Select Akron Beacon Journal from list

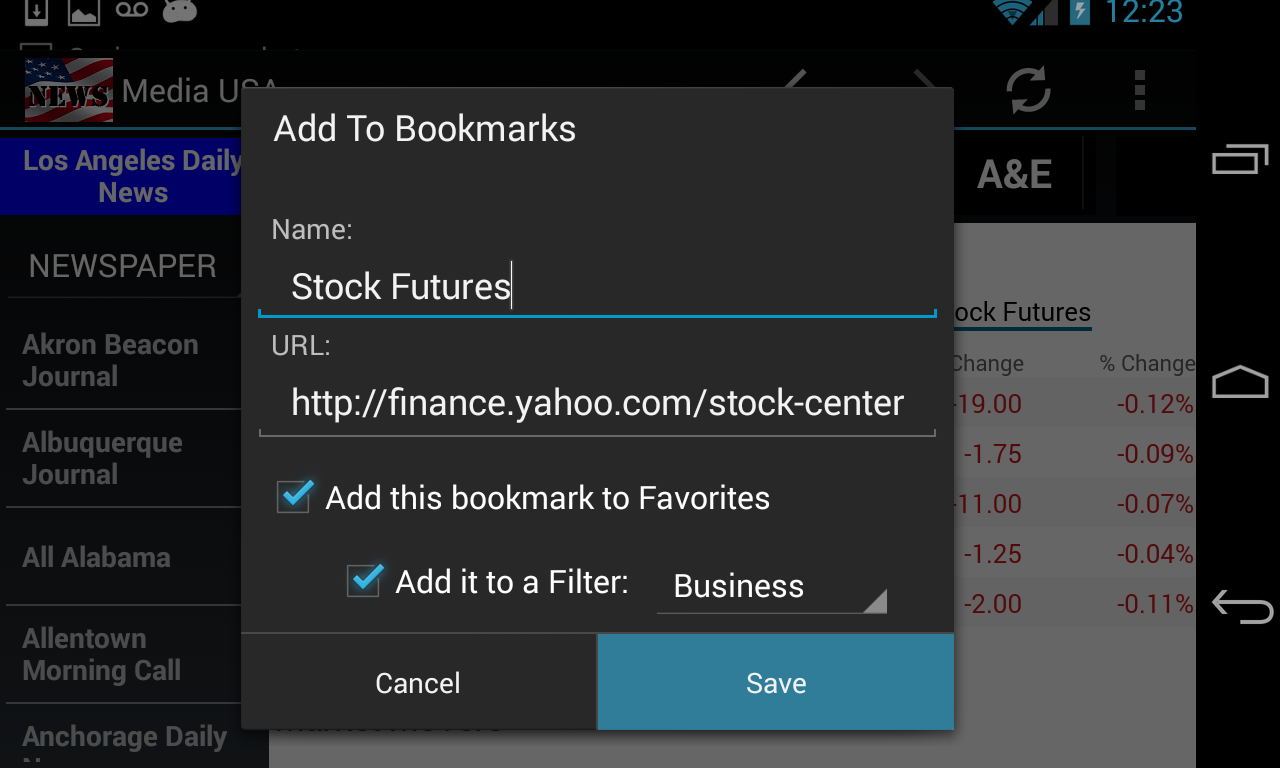tap(110, 360)
